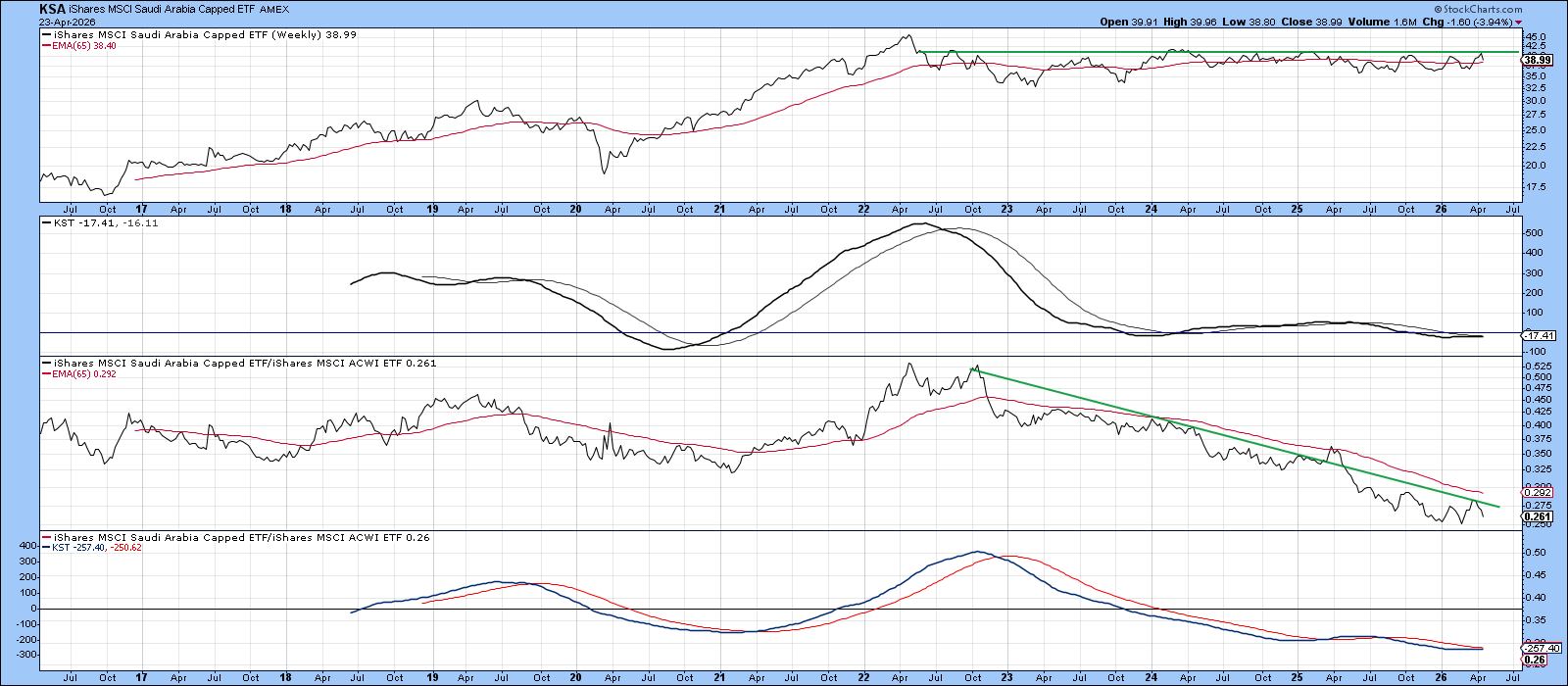This screenshot has height=686, width=1568.
Task: Click the AMEX exchange label
Action: pos(275,10)
